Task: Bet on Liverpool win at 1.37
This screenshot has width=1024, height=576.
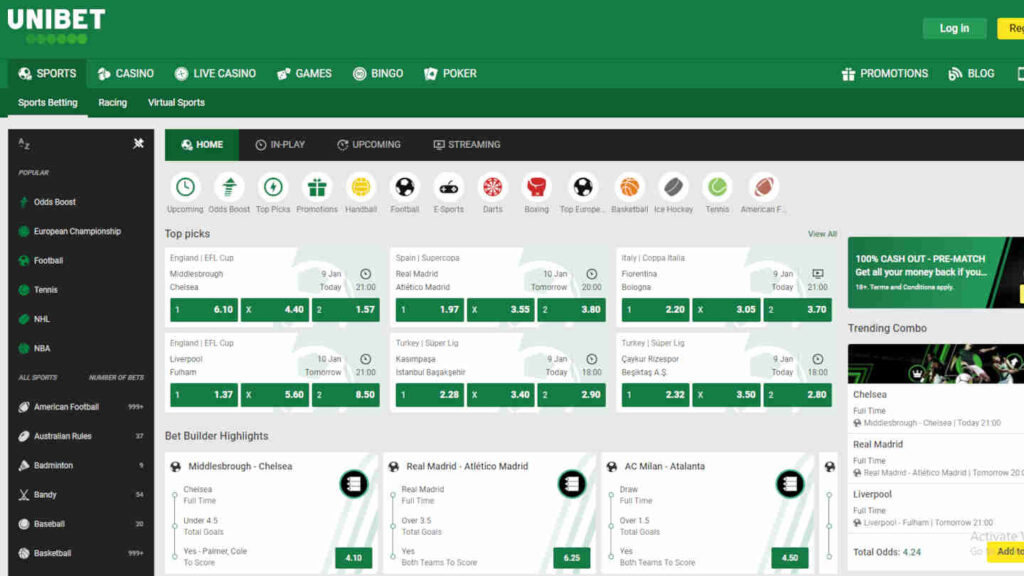Action: click(x=204, y=394)
